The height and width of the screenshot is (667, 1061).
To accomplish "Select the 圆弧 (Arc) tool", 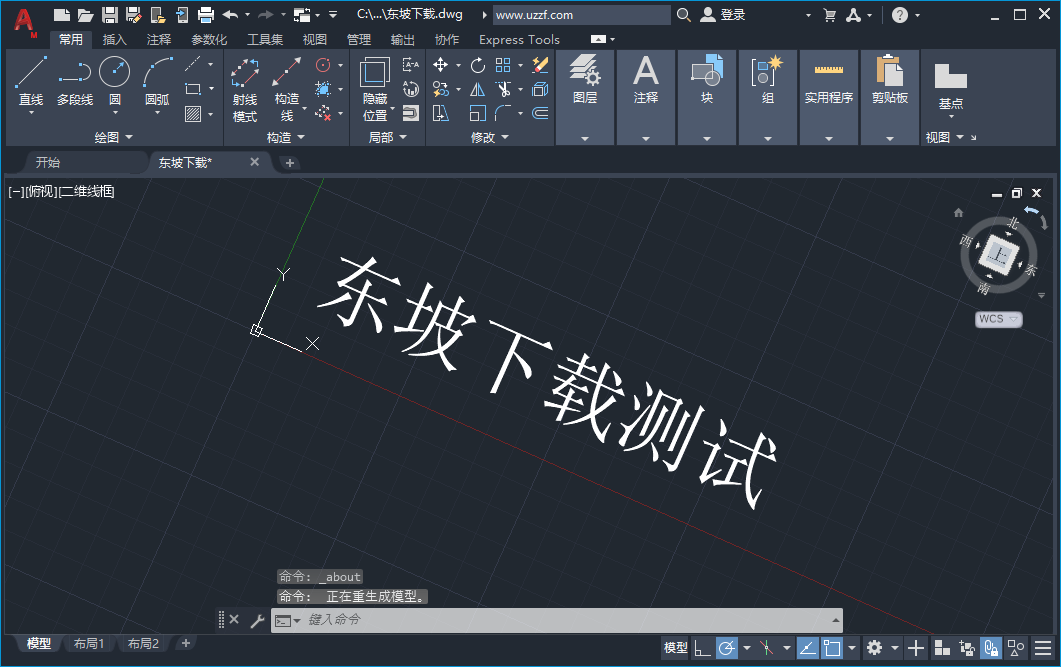I will tap(157, 81).
